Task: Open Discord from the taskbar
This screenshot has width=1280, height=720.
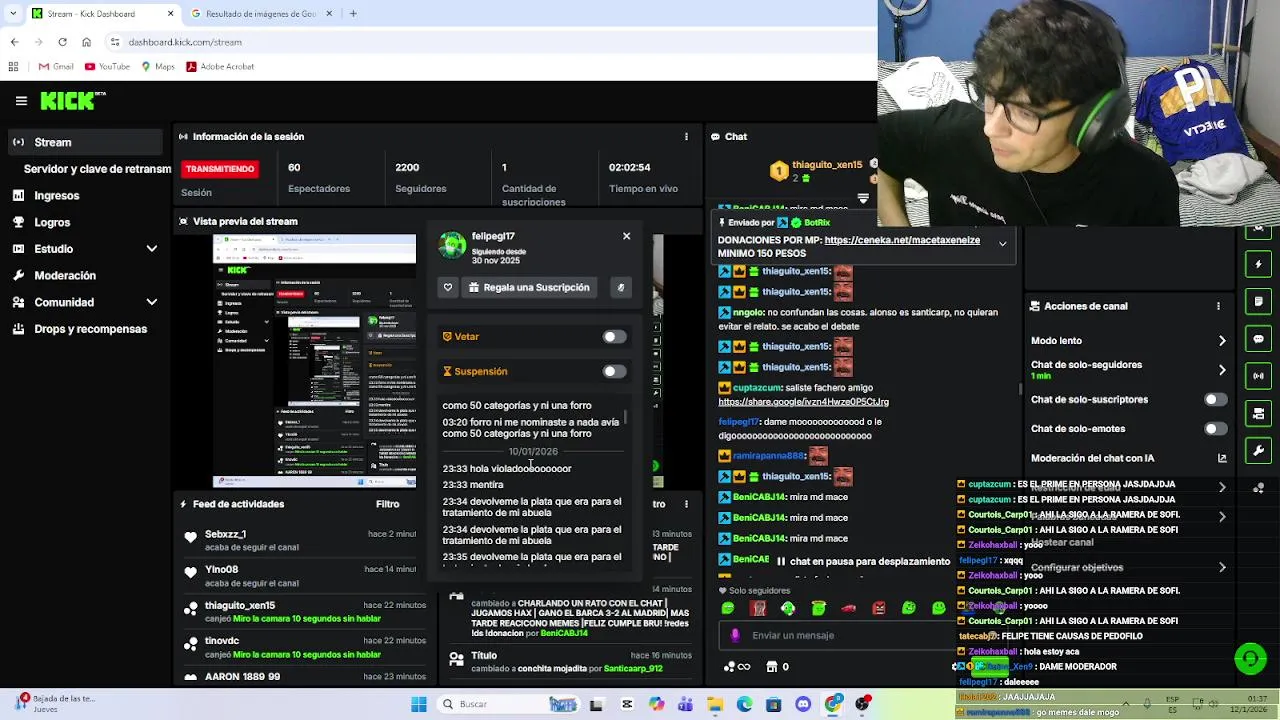Action: coord(803,704)
